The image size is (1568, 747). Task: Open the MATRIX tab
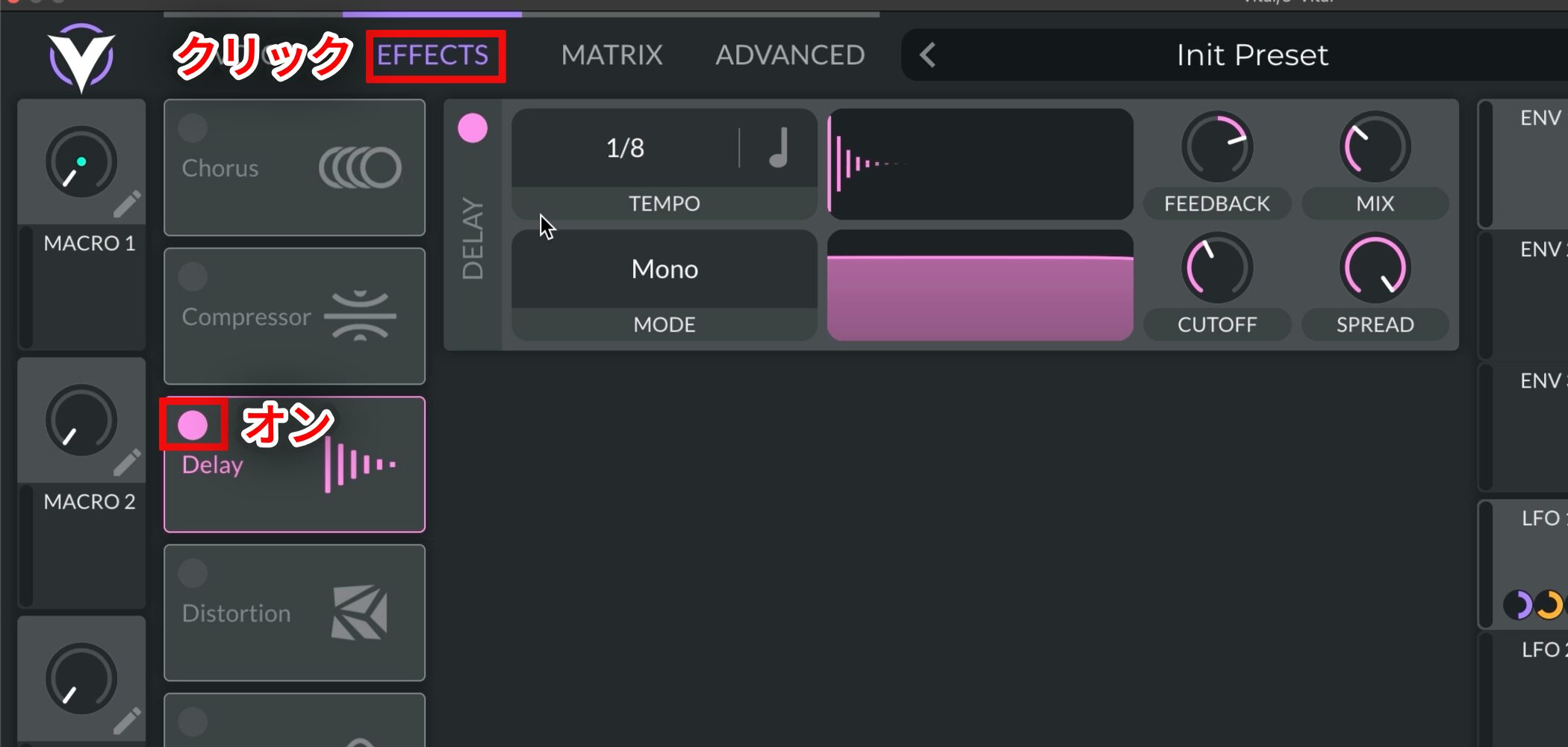coord(612,55)
